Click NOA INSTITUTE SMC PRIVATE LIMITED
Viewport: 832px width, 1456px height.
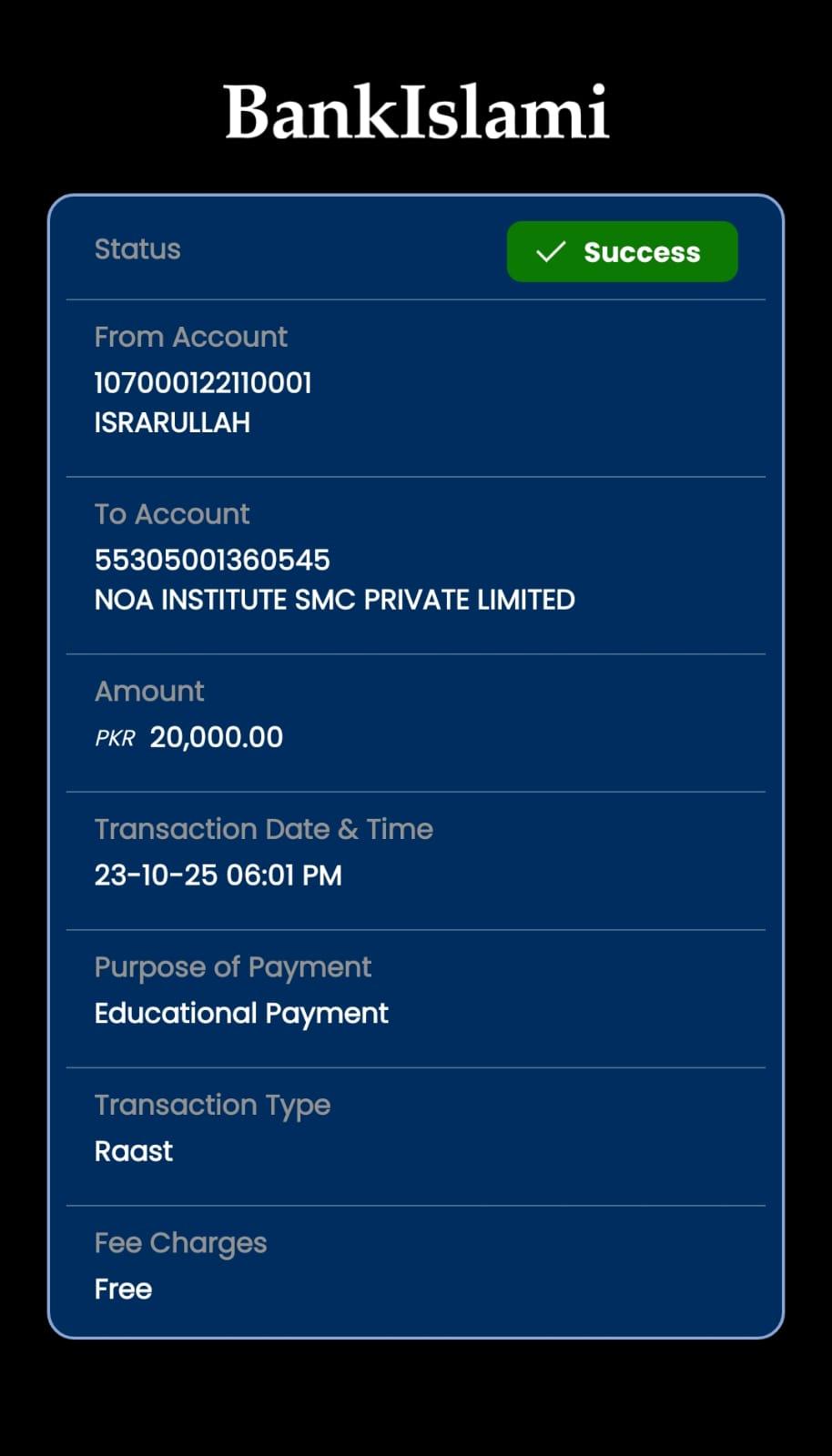(x=334, y=600)
